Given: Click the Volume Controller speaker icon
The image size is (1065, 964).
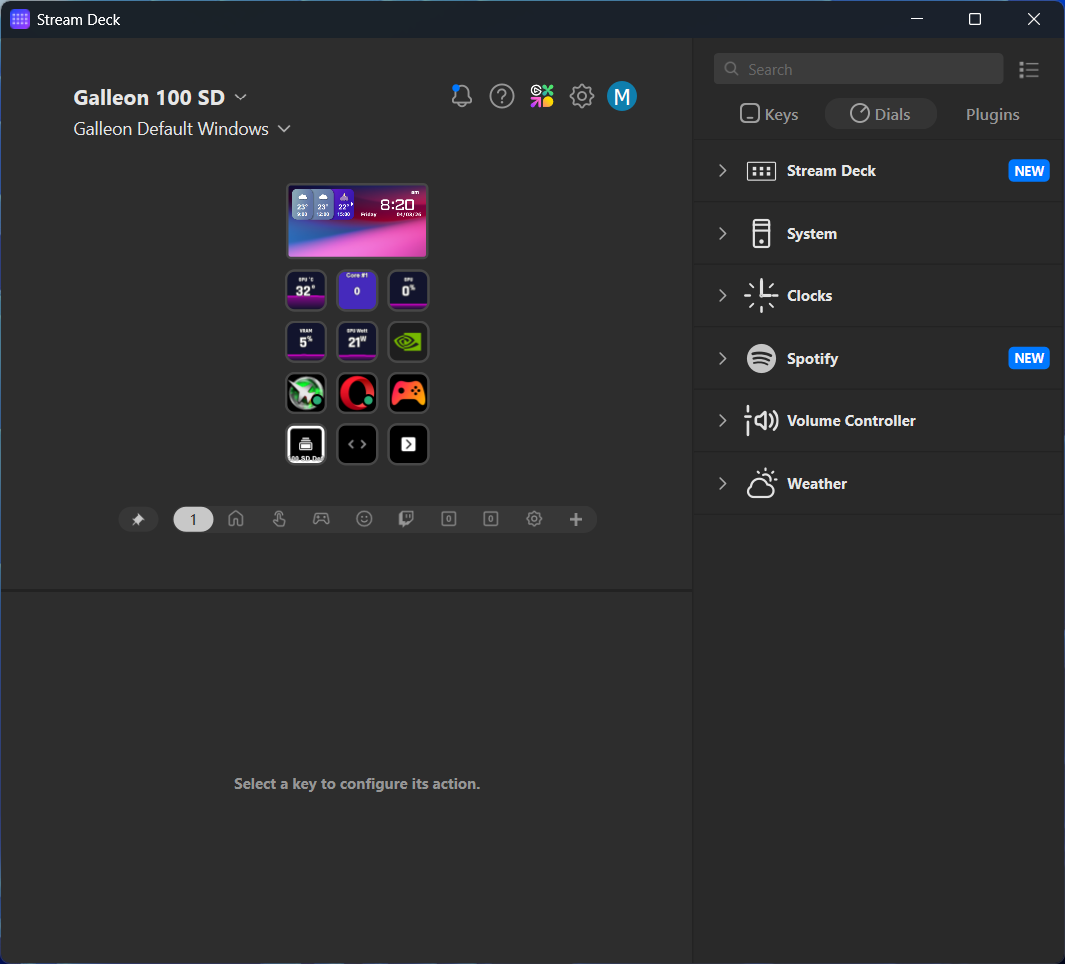Looking at the screenshot, I should 761,420.
